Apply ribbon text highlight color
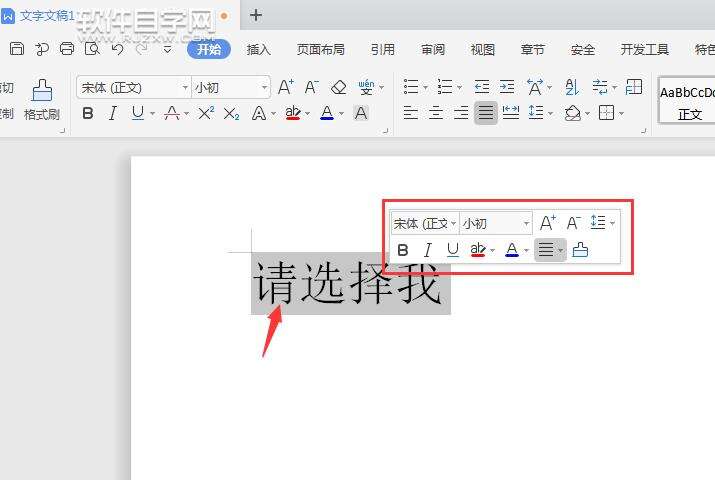Screen dimensions: 715x480 coord(293,113)
